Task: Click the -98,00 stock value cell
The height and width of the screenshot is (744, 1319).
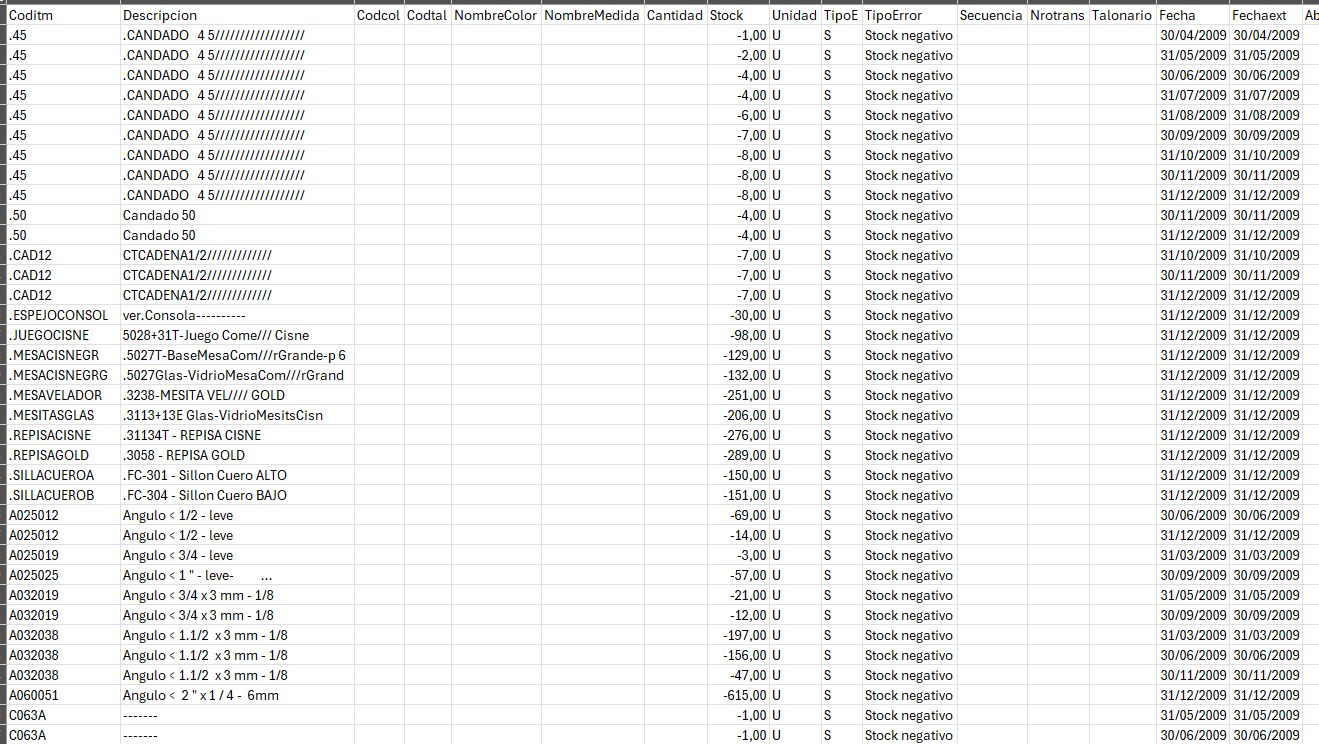Action: [x=737, y=335]
